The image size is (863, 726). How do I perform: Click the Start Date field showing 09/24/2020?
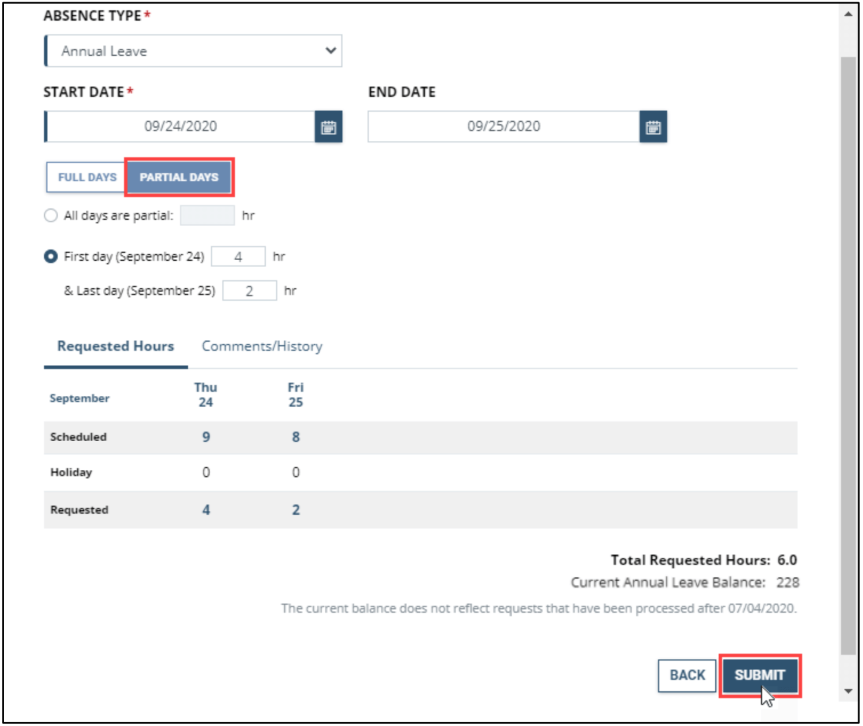click(x=180, y=126)
